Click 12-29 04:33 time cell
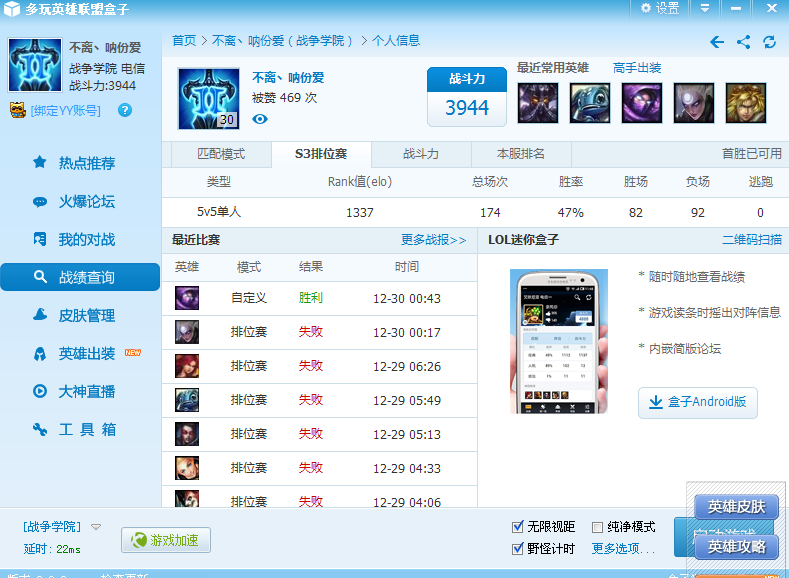This screenshot has height=578, width=789. pos(407,468)
